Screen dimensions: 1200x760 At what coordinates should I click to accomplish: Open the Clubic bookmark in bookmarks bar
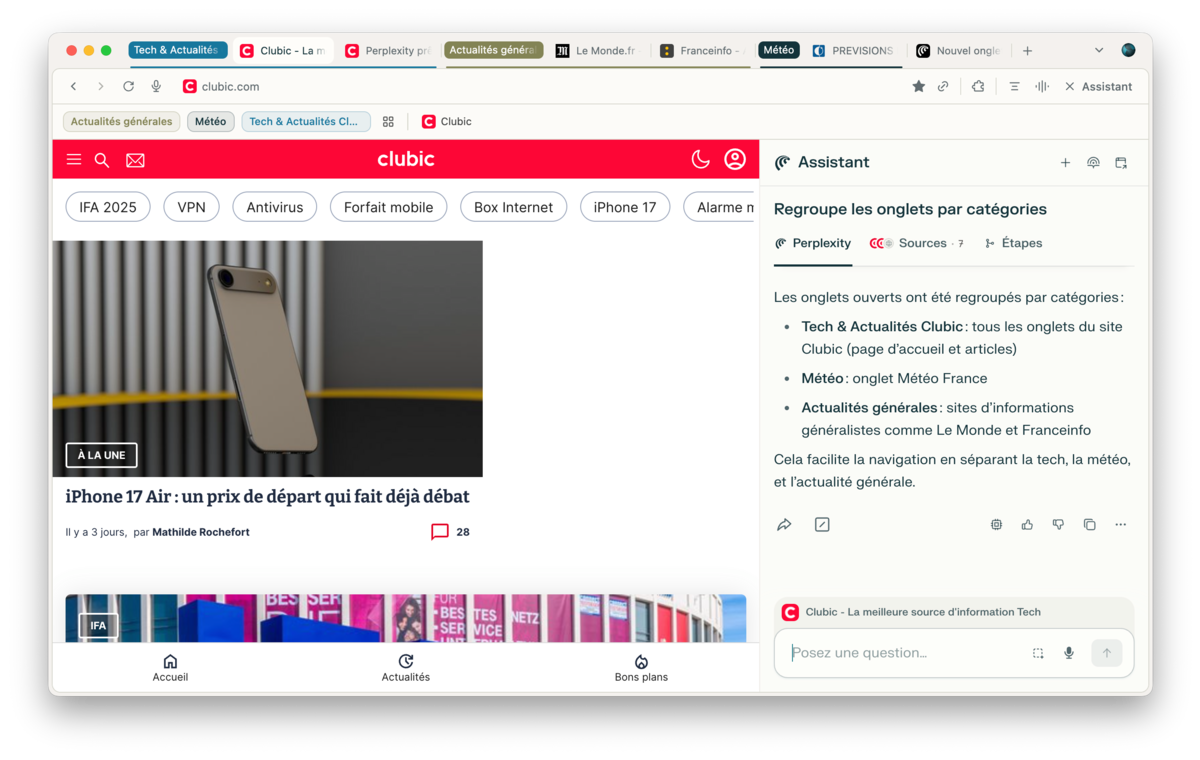[x=446, y=122]
